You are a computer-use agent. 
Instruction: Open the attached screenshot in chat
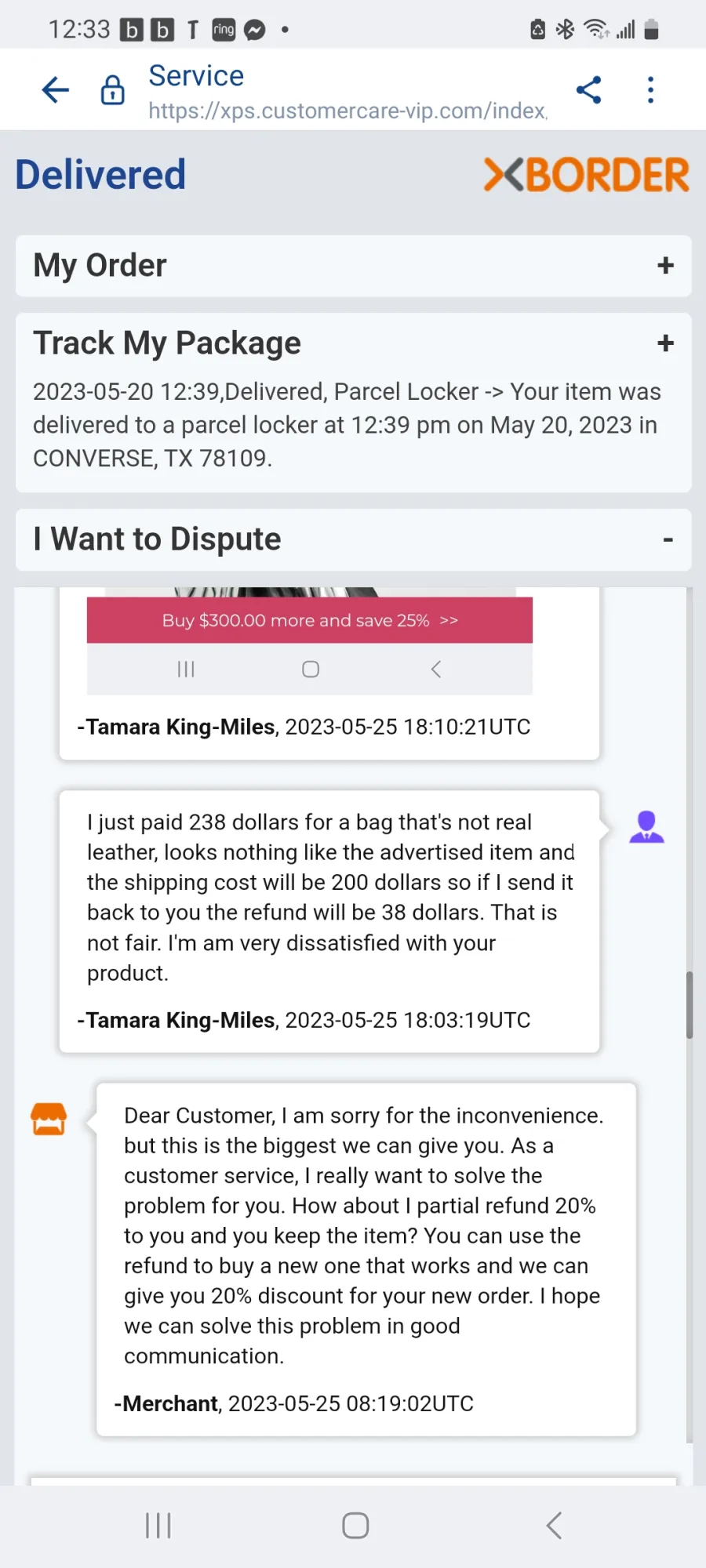(310, 641)
